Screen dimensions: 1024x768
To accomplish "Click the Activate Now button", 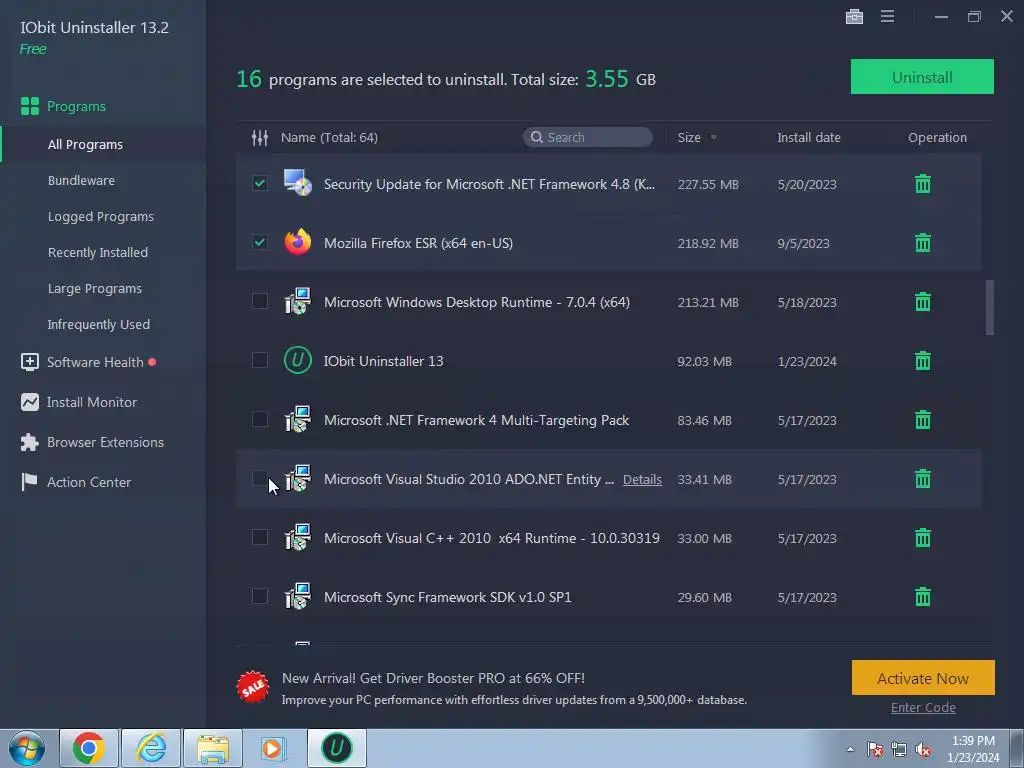I will (923, 678).
